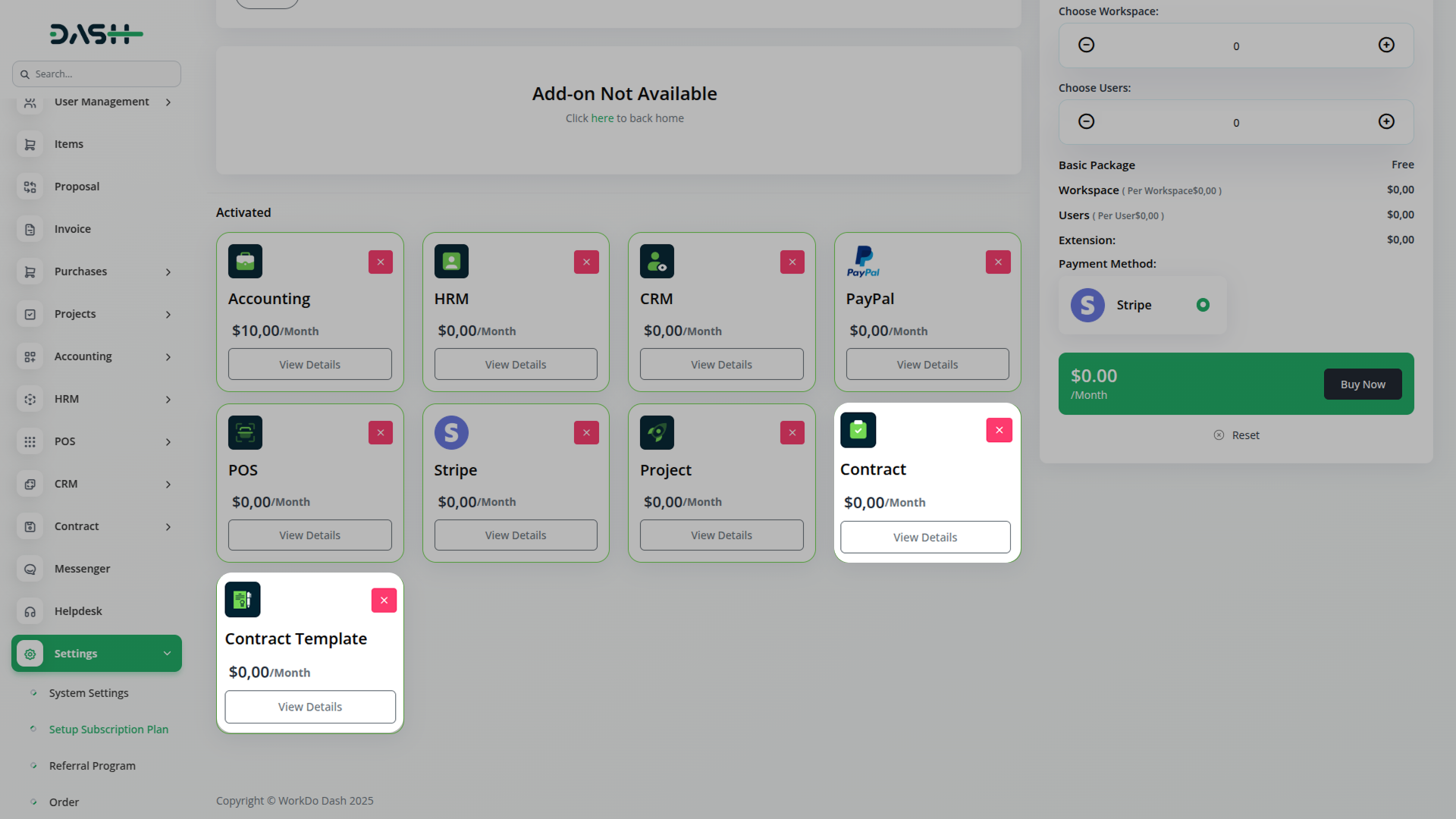Click the CRM add-on card icon
The image size is (1456, 819).
click(x=657, y=262)
